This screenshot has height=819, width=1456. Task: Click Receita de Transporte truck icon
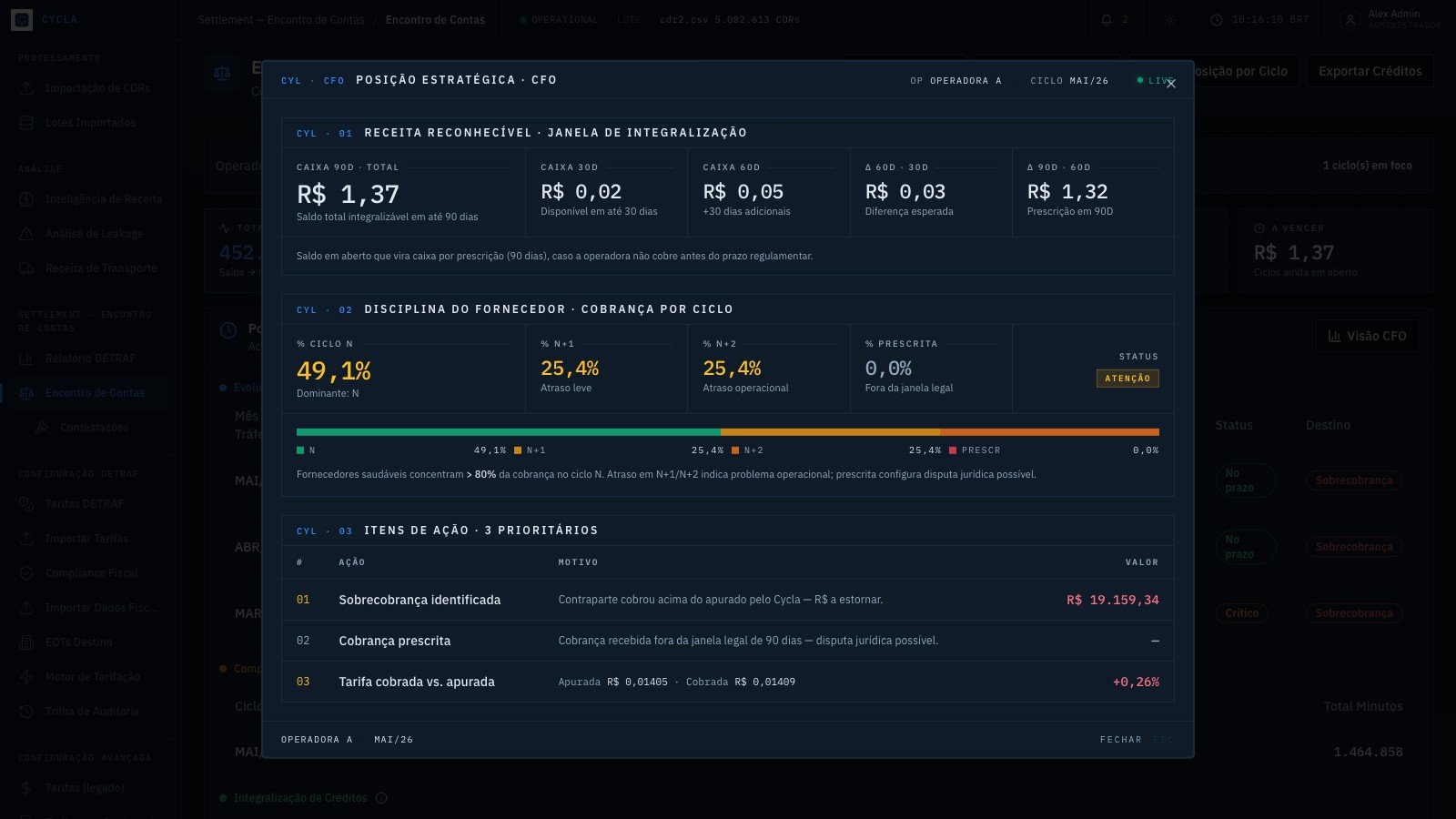27,268
